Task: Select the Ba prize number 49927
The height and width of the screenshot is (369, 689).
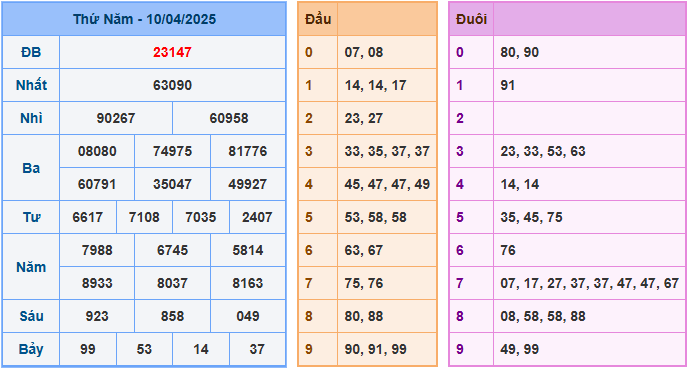Action: pos(247,184)
